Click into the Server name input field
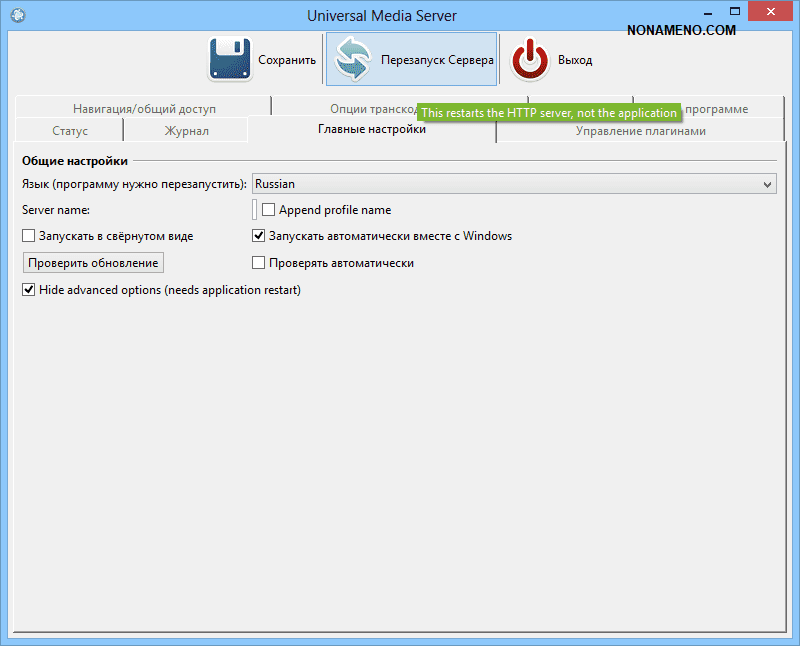 tap(254, 210)
